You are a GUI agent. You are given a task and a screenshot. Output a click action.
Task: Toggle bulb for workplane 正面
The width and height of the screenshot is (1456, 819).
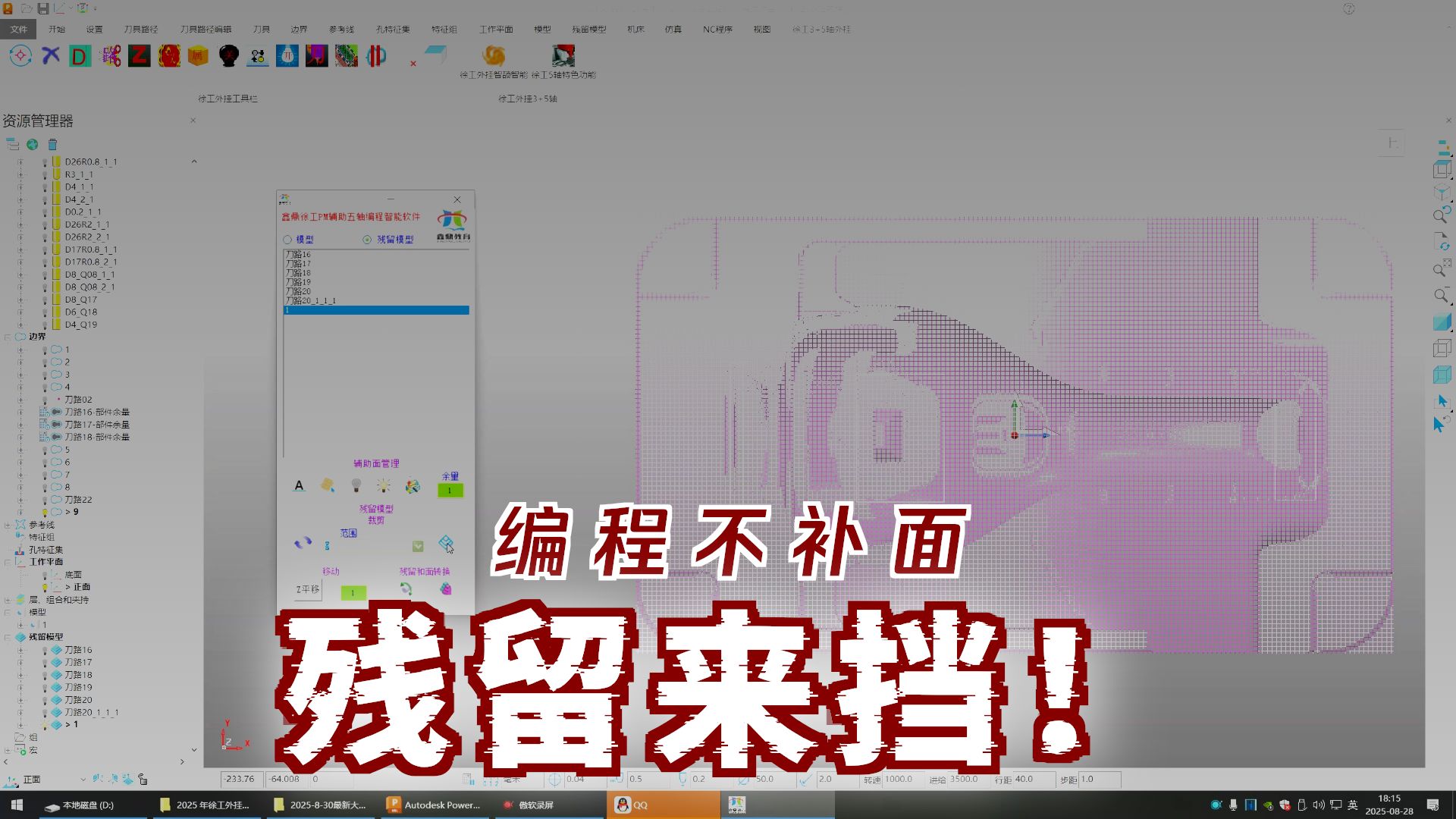click(45, 587)
